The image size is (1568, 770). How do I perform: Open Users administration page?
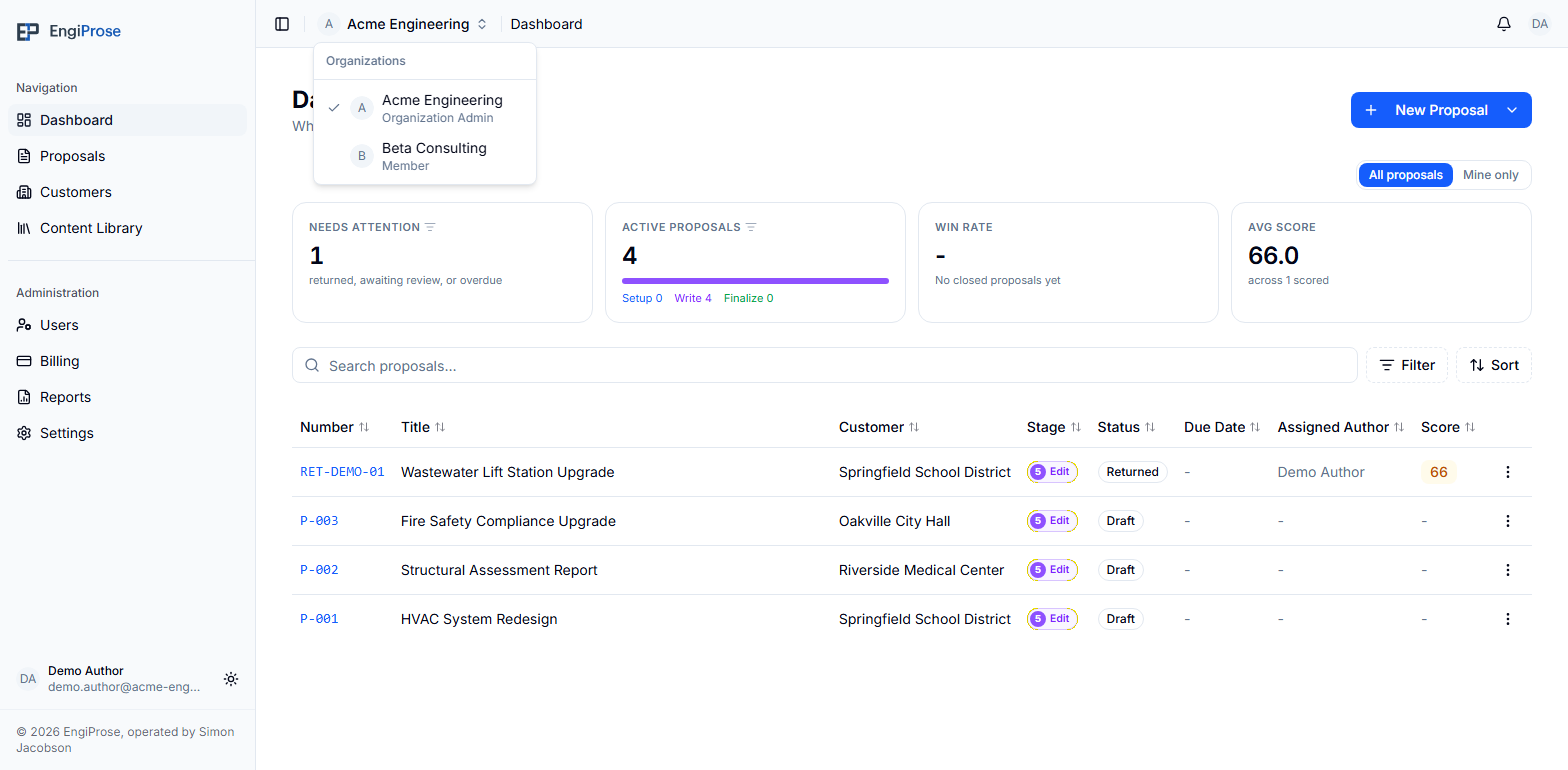pos(127,325)
